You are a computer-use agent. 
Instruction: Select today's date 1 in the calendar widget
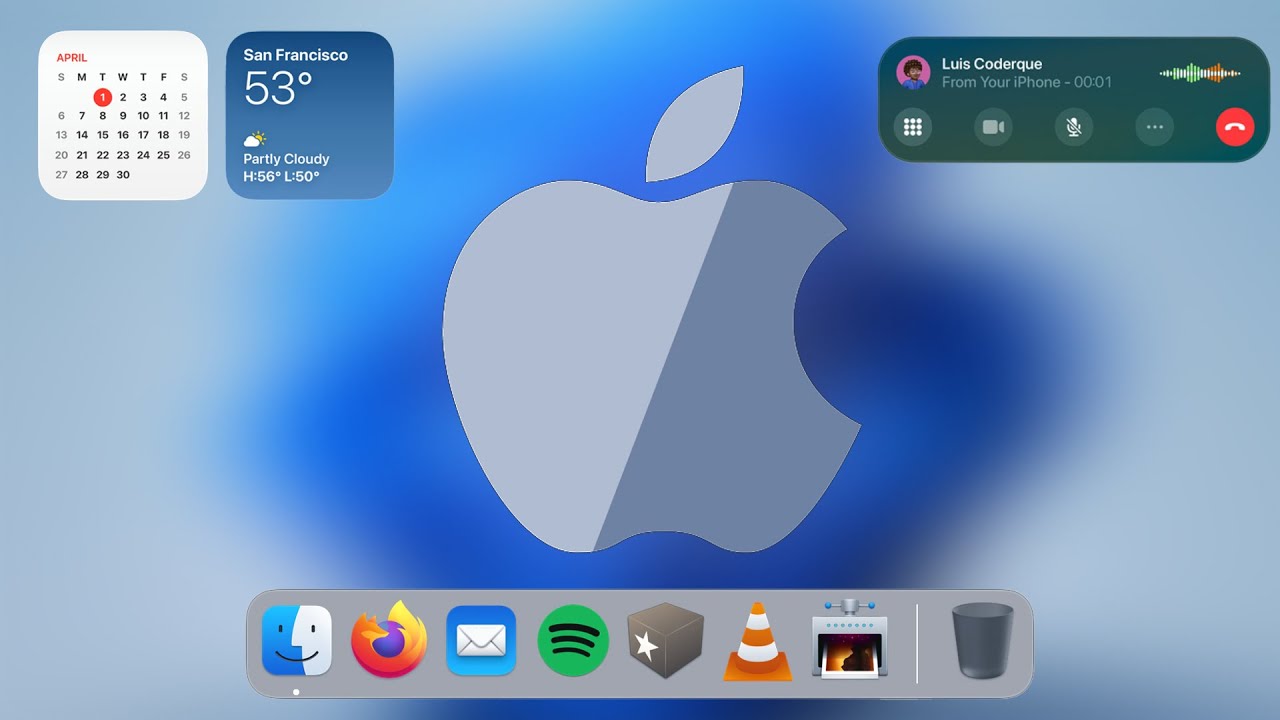(102, 97)
